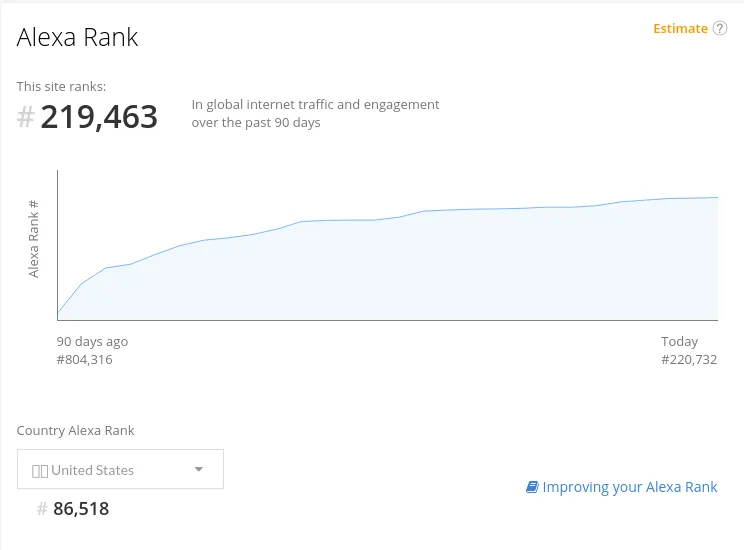Click the Alexa rank trend chart area
Viewport: 744px width, 550px height.
coord(387,245)
